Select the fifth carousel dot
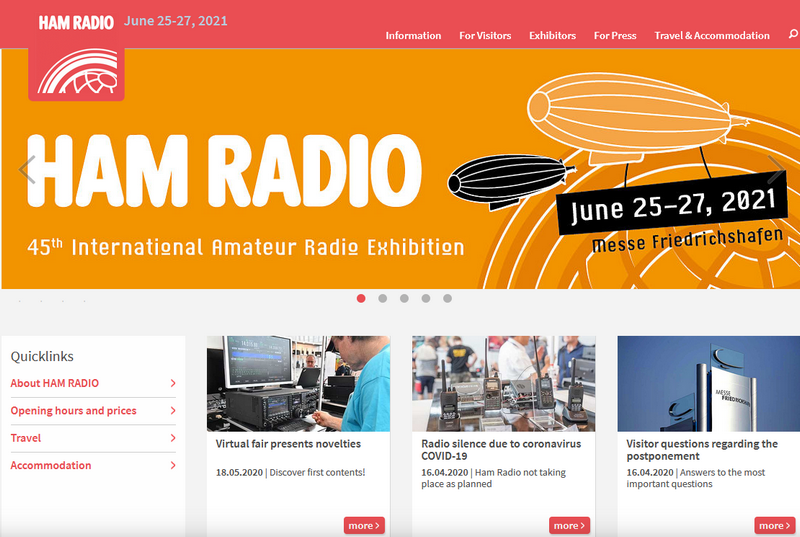Viewport: 800px width, 537px height. pyautogui.click(x=447, y=298)
